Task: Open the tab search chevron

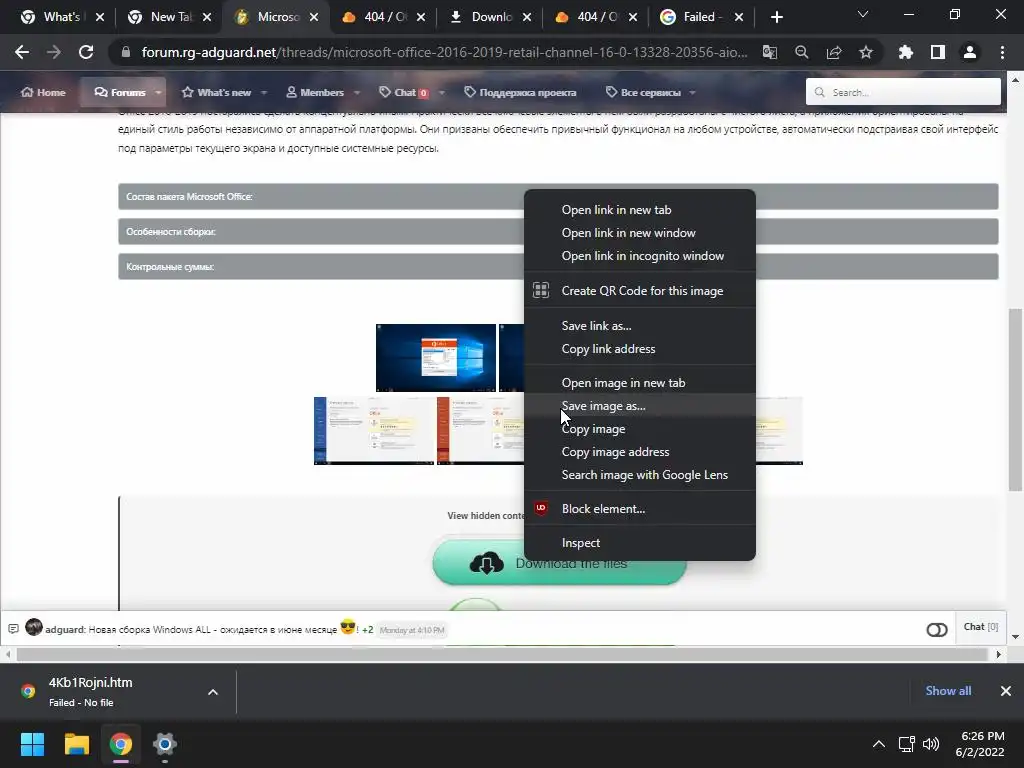Action: (x=863, y=14)
